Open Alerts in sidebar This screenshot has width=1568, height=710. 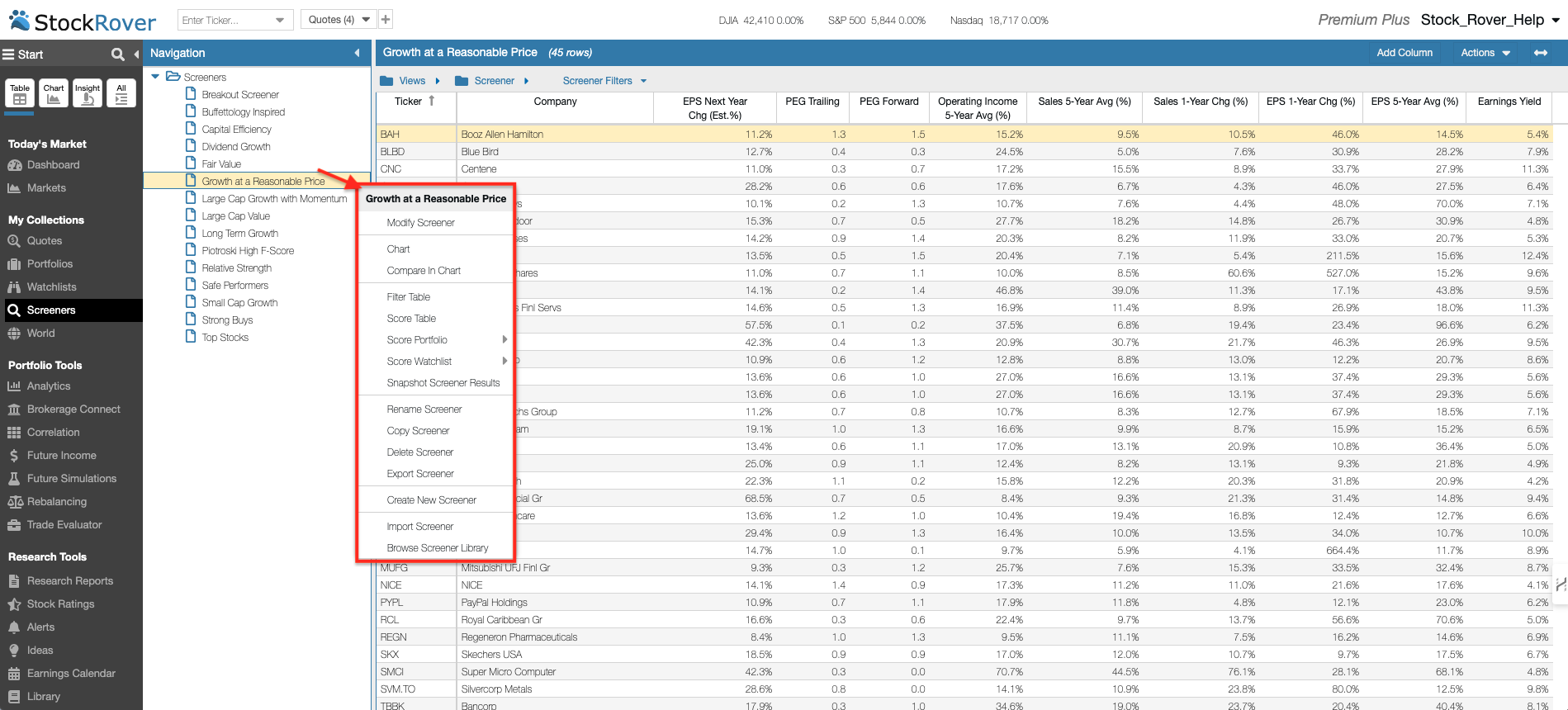[40, 627]
